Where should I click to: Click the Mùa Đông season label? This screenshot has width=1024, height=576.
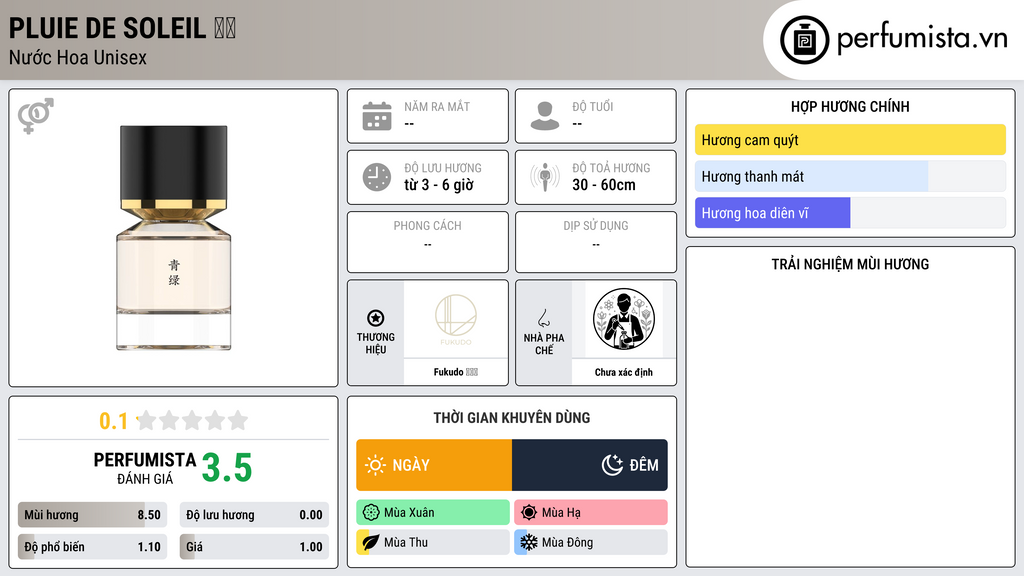coord(568,542)
